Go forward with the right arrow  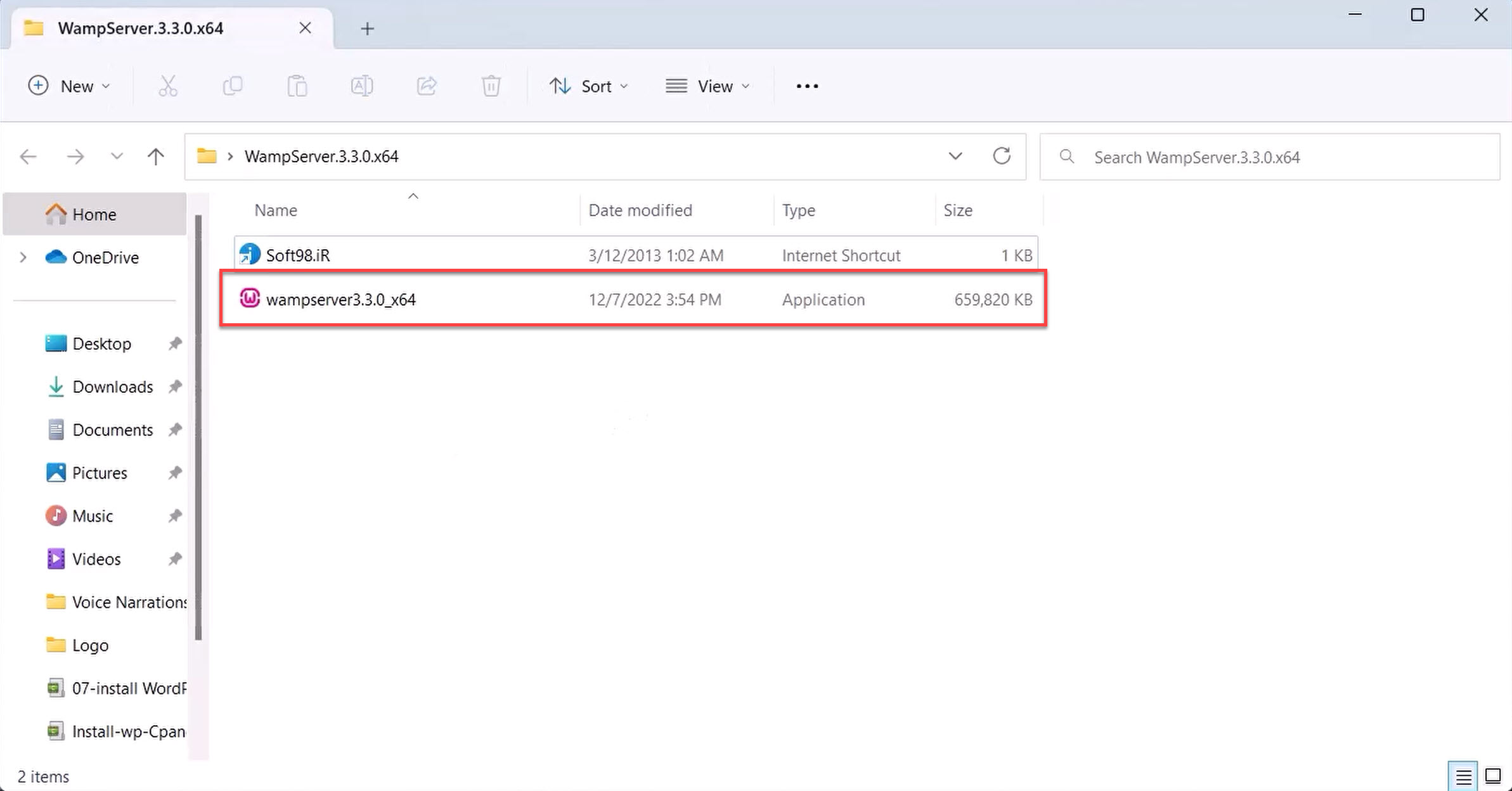(75, 157)
